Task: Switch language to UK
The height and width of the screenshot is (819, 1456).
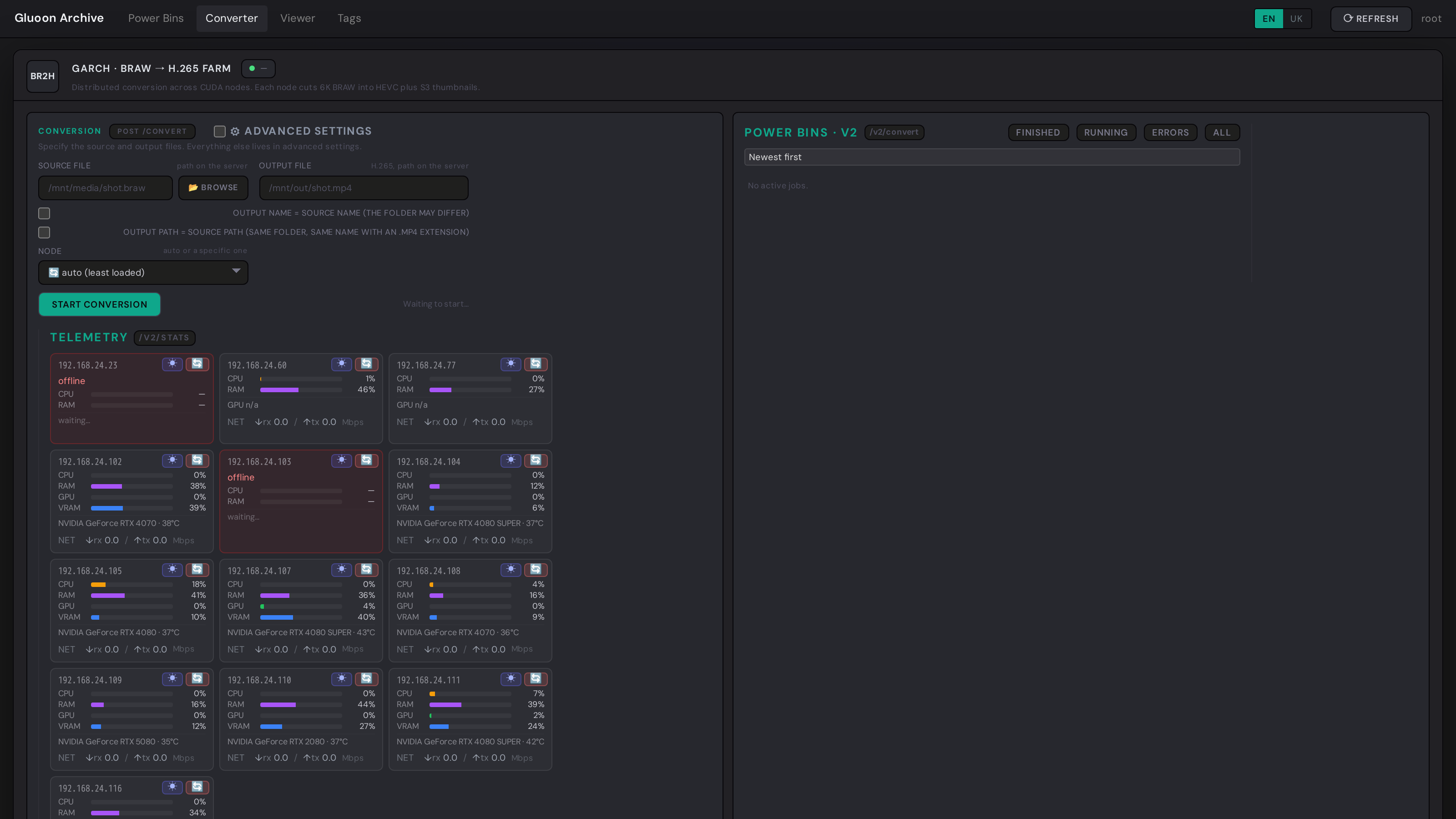Action: coord(1296,19)
